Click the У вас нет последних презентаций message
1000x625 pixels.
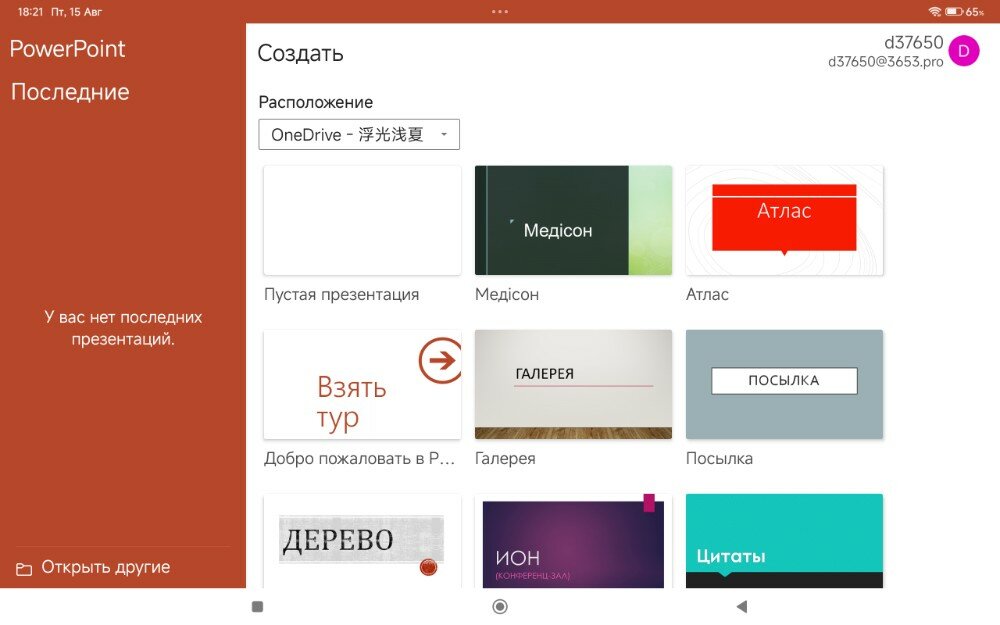point(123,328)
